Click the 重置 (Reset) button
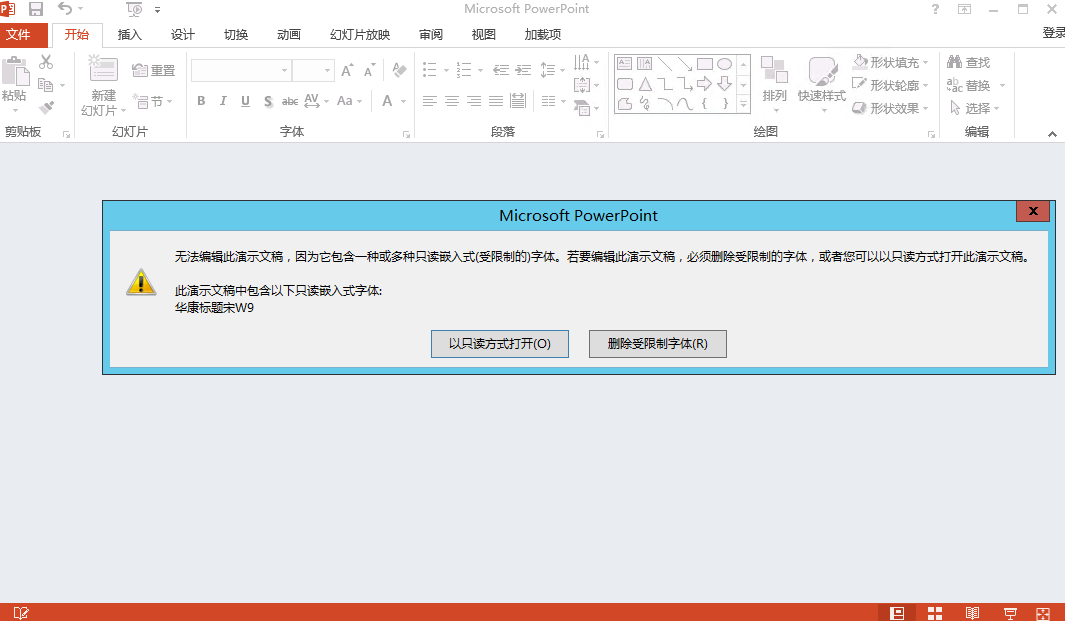1065x621 pixels. pos(154,70)
